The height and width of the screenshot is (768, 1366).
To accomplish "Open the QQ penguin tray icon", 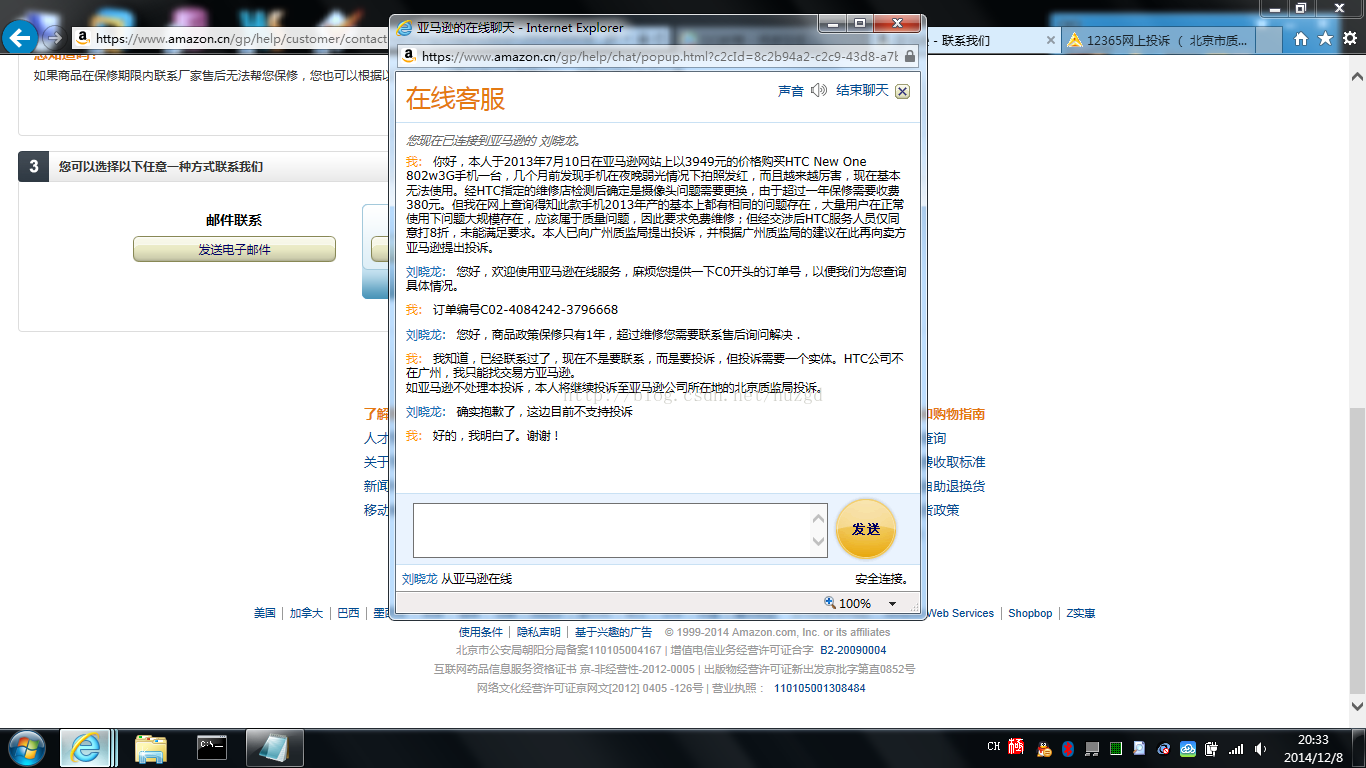I will click(x=1044, y=748).
